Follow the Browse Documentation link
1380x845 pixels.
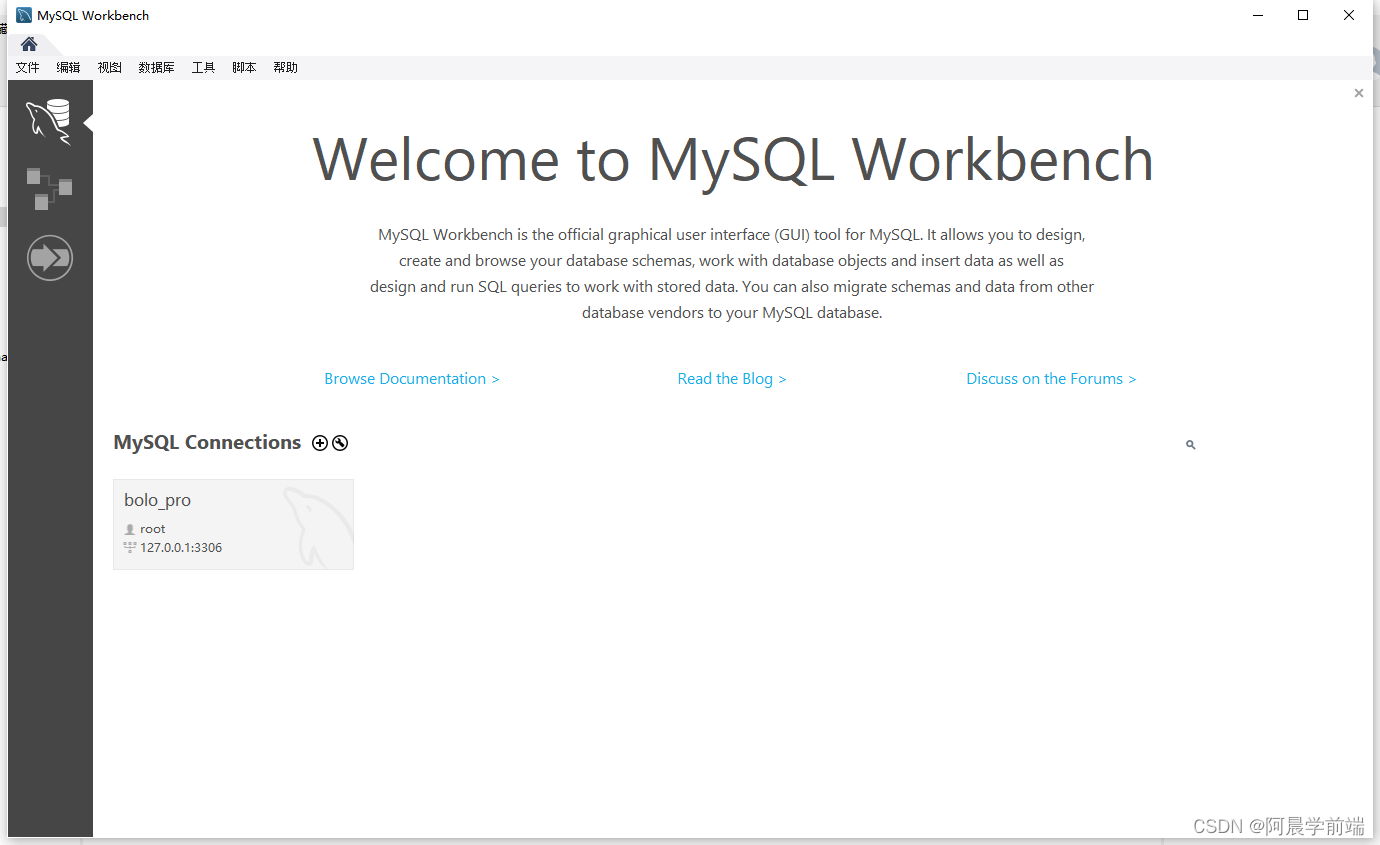412,379
